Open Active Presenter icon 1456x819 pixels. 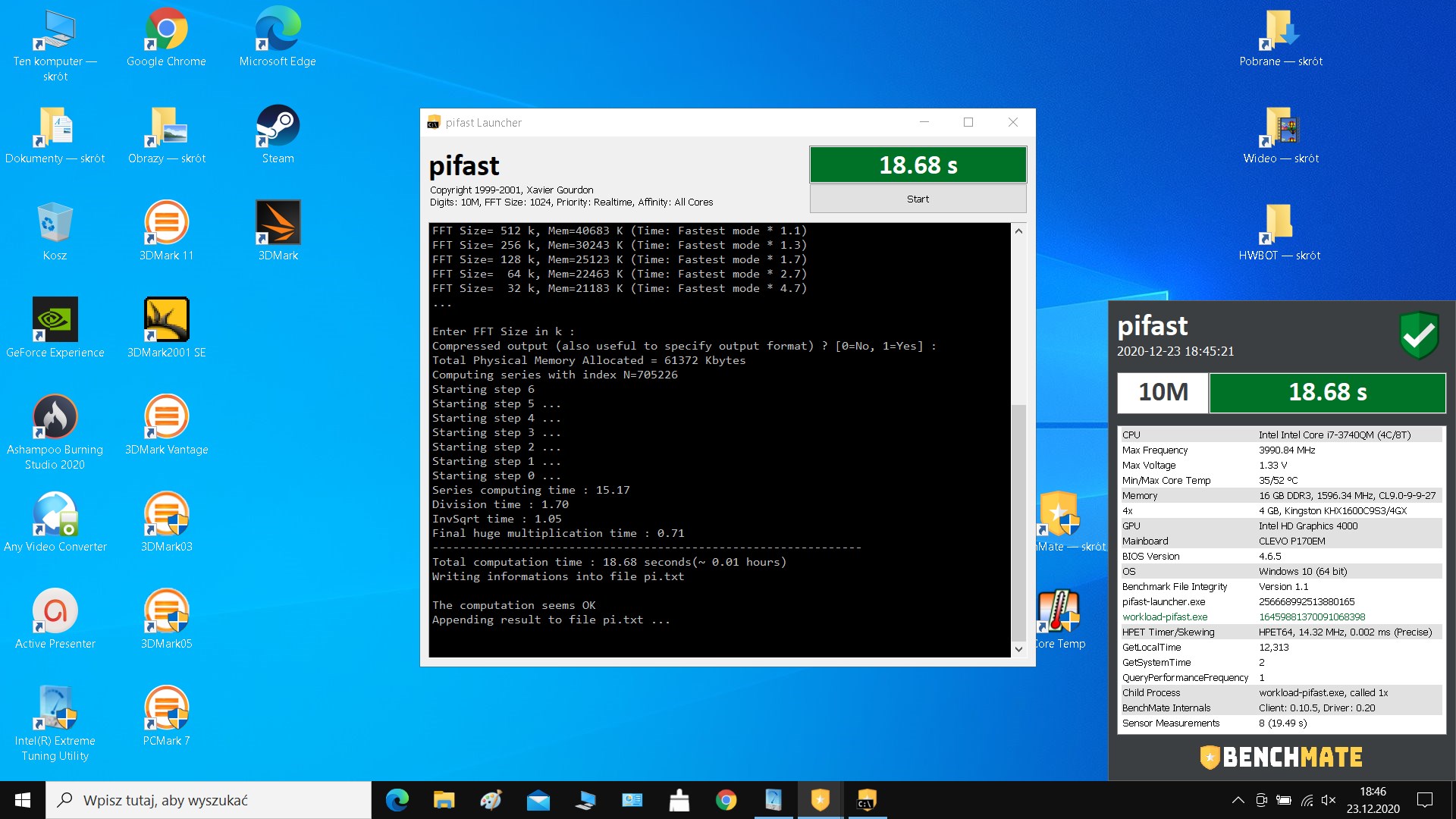(x=55, y=620)
